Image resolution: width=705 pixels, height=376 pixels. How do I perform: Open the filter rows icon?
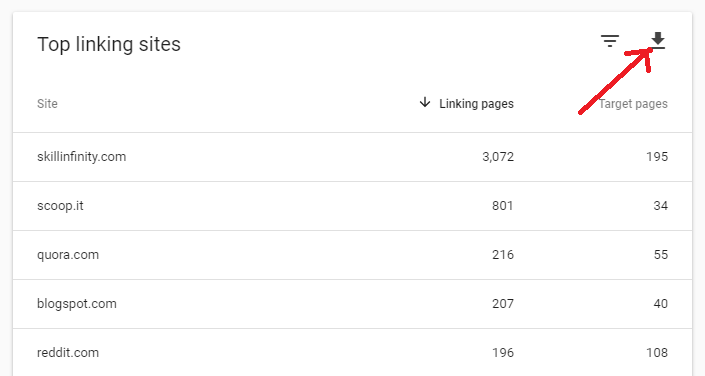tap(610, 41)
